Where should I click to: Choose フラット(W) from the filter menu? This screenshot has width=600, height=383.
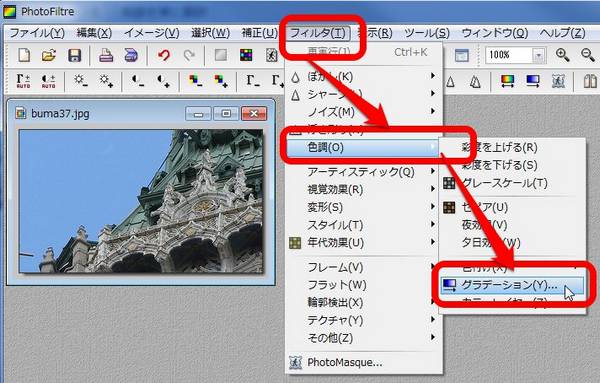point(364,285)
